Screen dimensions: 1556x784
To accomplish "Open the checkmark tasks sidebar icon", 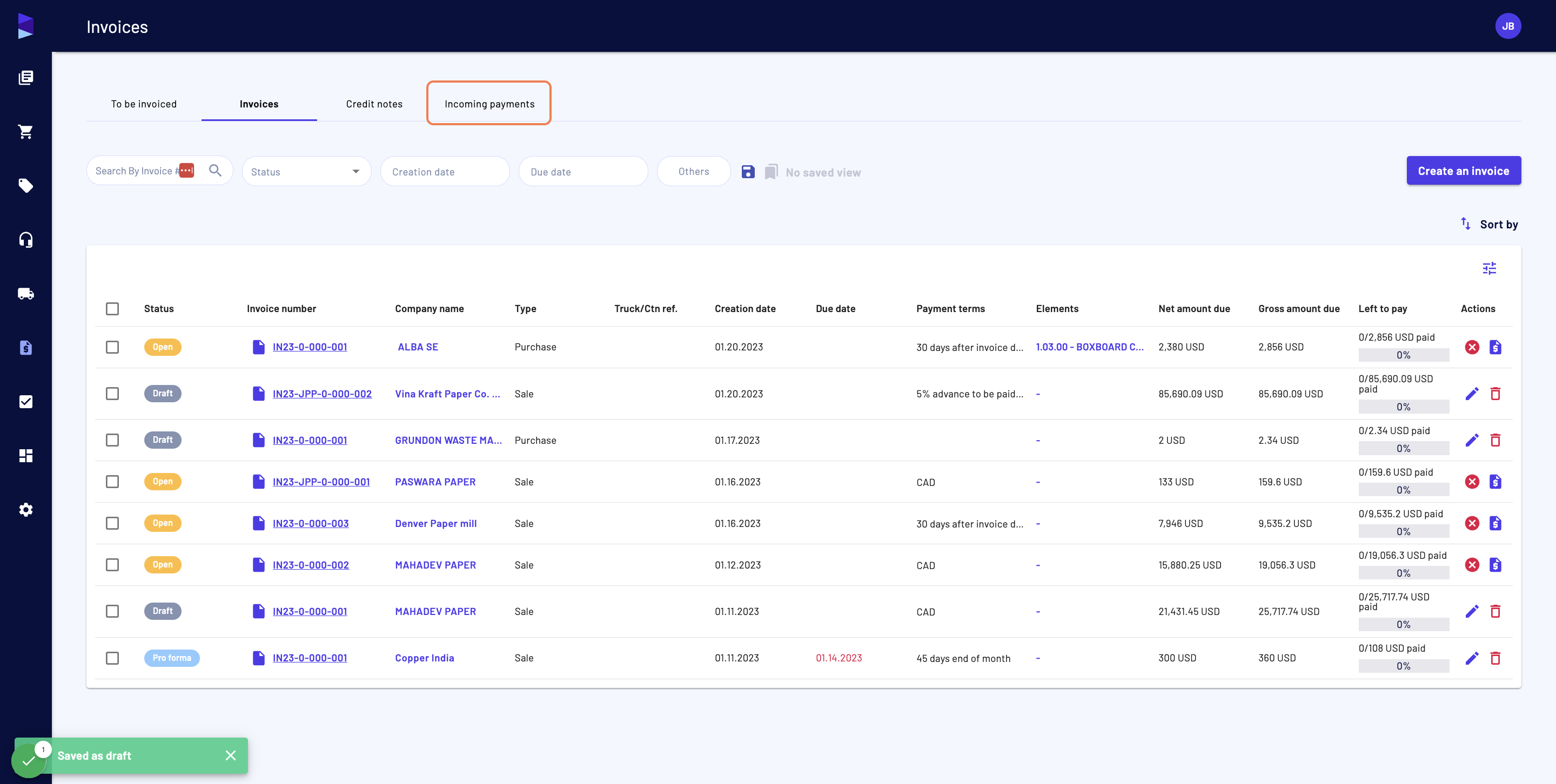I will click(25, 401).
